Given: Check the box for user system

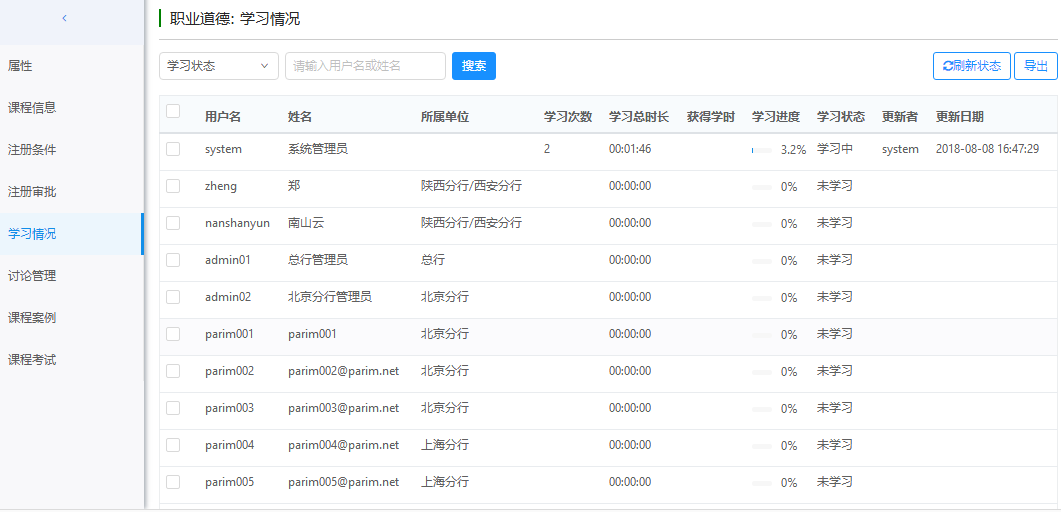Looking at the screenshot, I should [x=173, y=149].
